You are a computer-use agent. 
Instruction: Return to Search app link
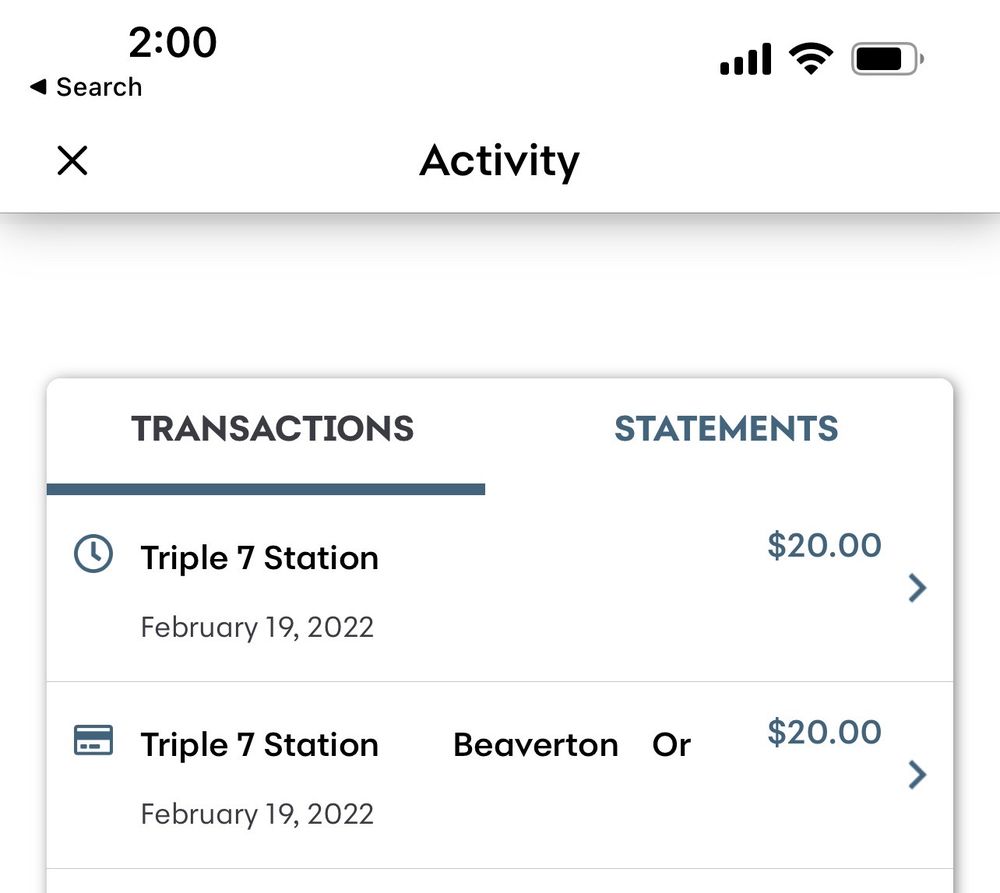coord(98,88)
